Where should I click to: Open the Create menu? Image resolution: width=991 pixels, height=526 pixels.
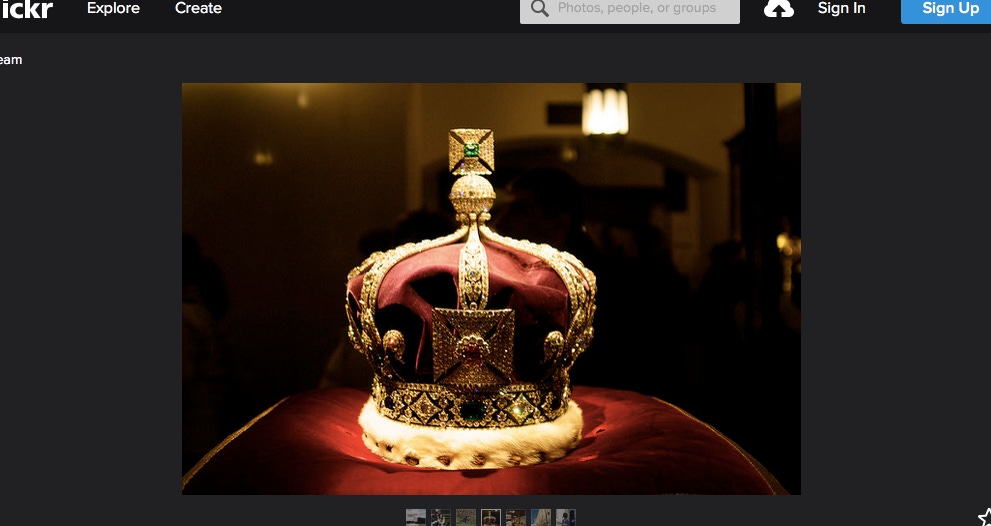(x=198, y=8)
